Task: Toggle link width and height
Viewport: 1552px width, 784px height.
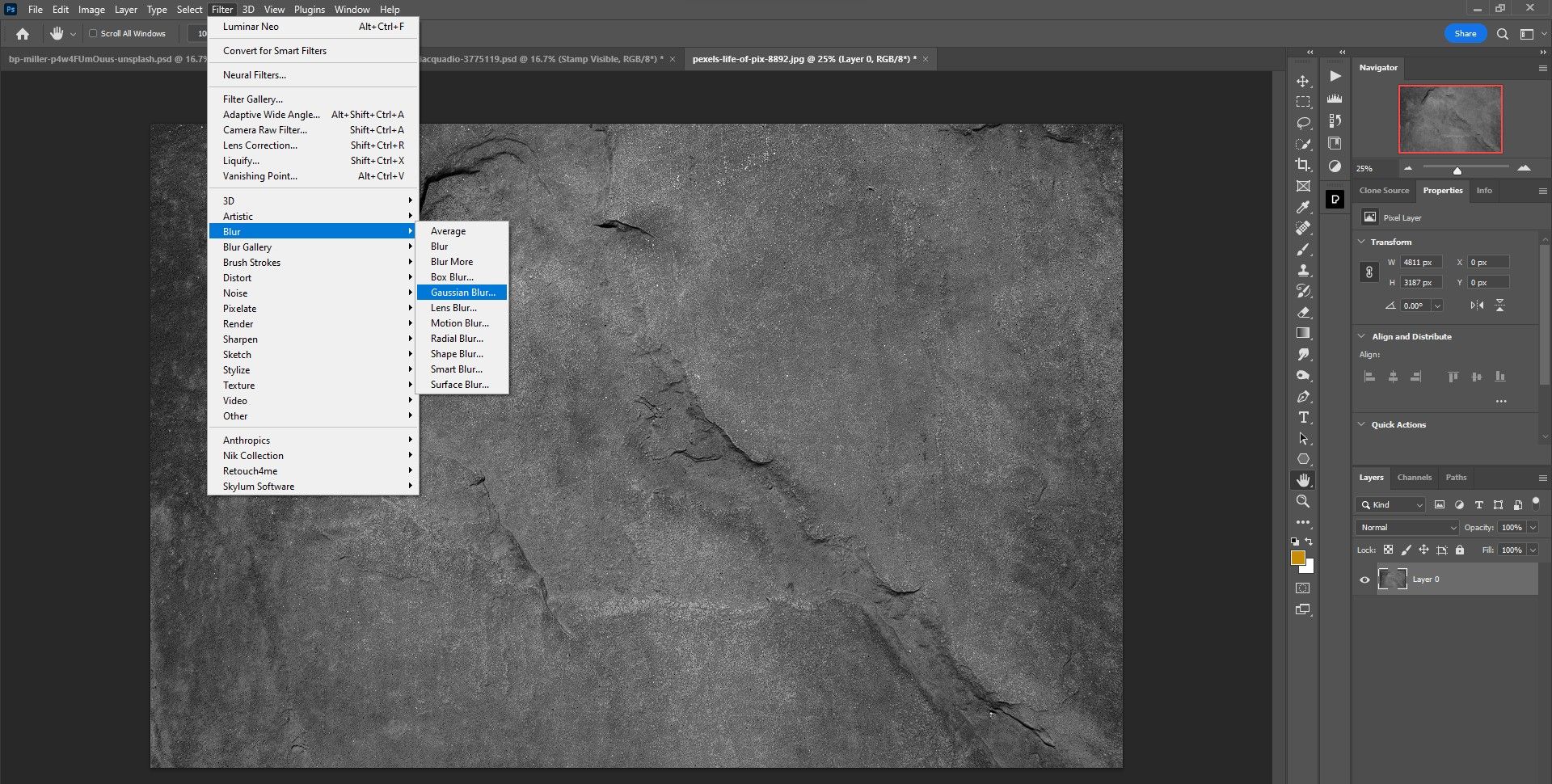Action: [x=1369, y=272]
